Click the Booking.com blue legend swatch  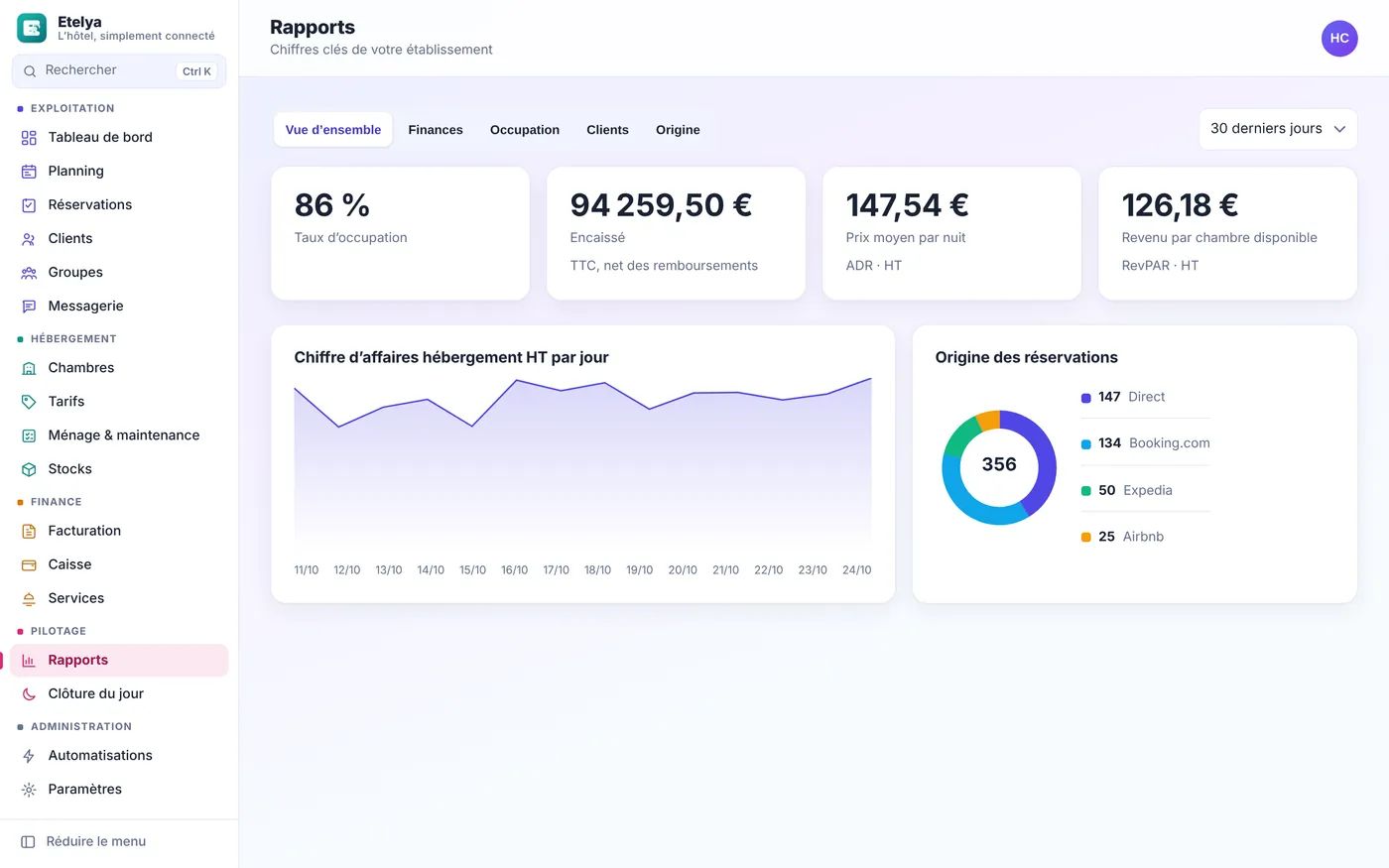coord(1086,444)
